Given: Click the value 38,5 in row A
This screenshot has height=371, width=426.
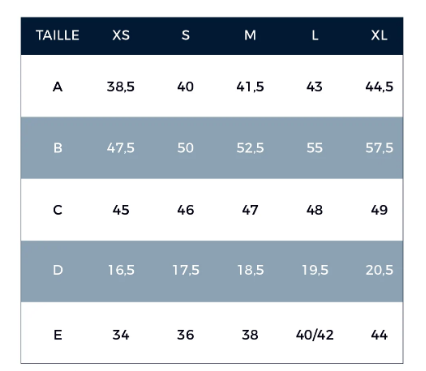Looking at the screenshot, I should [x=121, y=87].
